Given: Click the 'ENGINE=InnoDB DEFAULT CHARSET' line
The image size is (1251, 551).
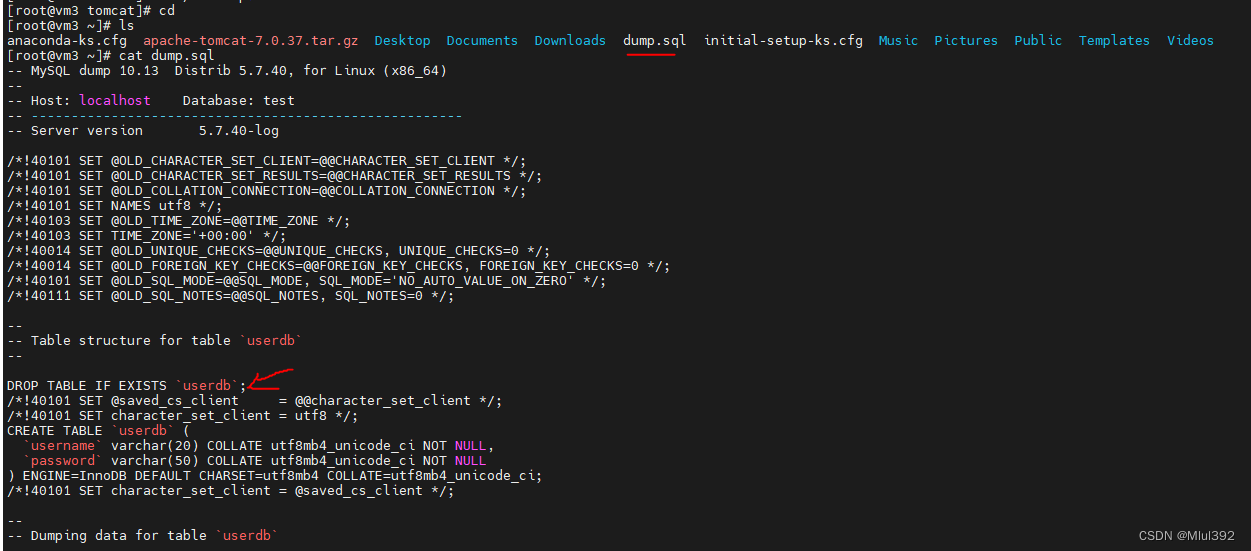Looking at the screenshot, I should 275,475.
